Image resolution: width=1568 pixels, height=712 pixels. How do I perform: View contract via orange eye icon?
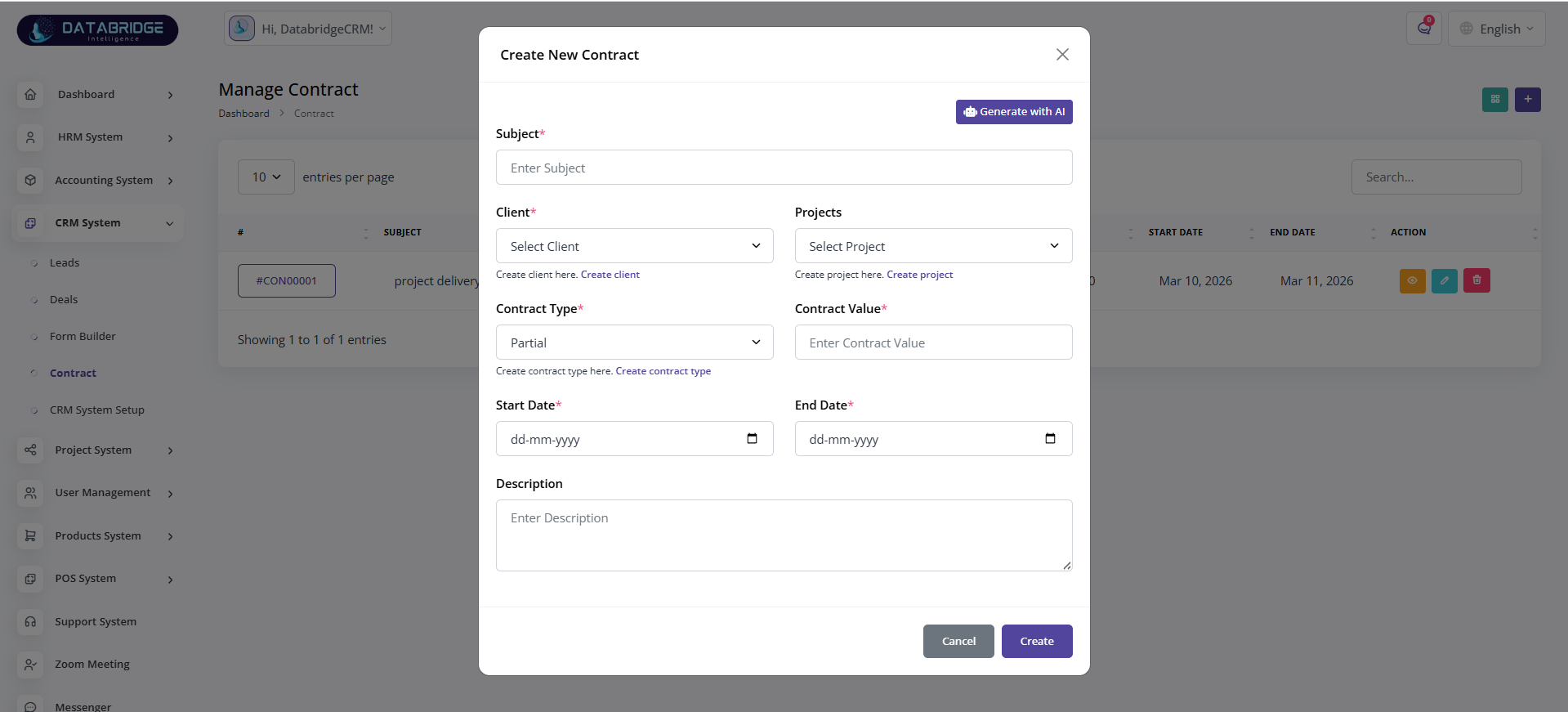click(1413, 280)
